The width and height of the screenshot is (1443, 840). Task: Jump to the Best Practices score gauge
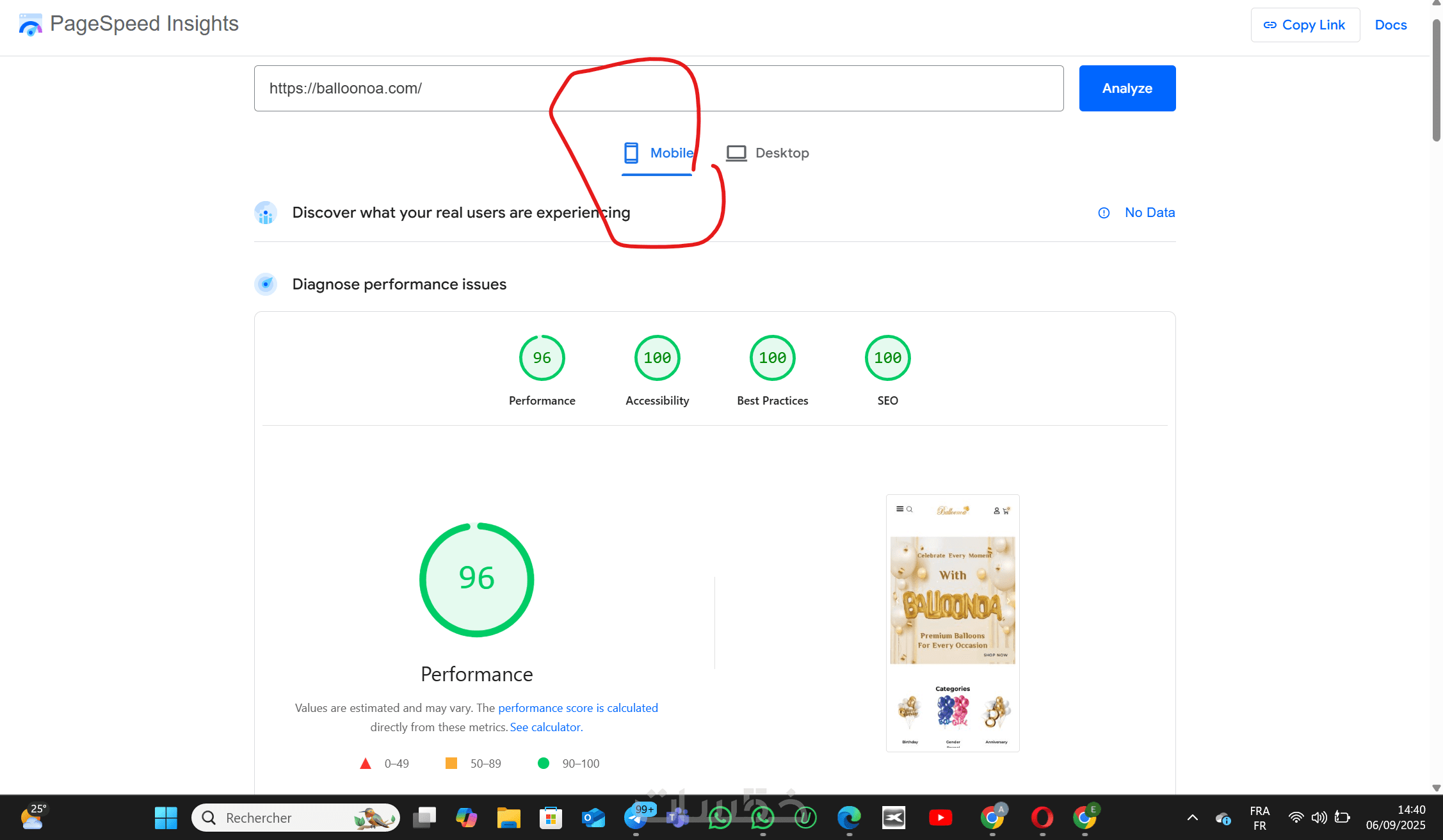click(772, 358)
